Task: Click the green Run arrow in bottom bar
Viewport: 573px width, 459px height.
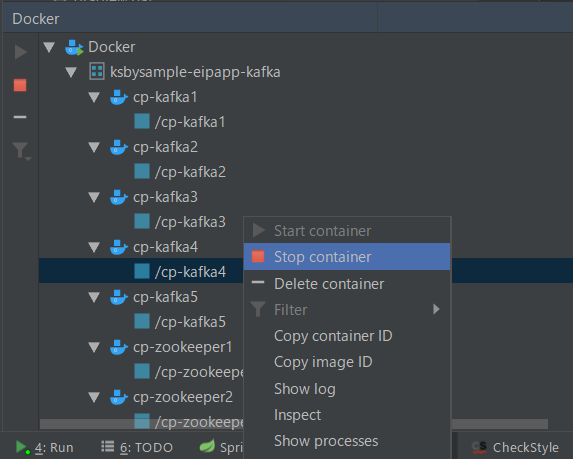Action: [x=22, y=447]
